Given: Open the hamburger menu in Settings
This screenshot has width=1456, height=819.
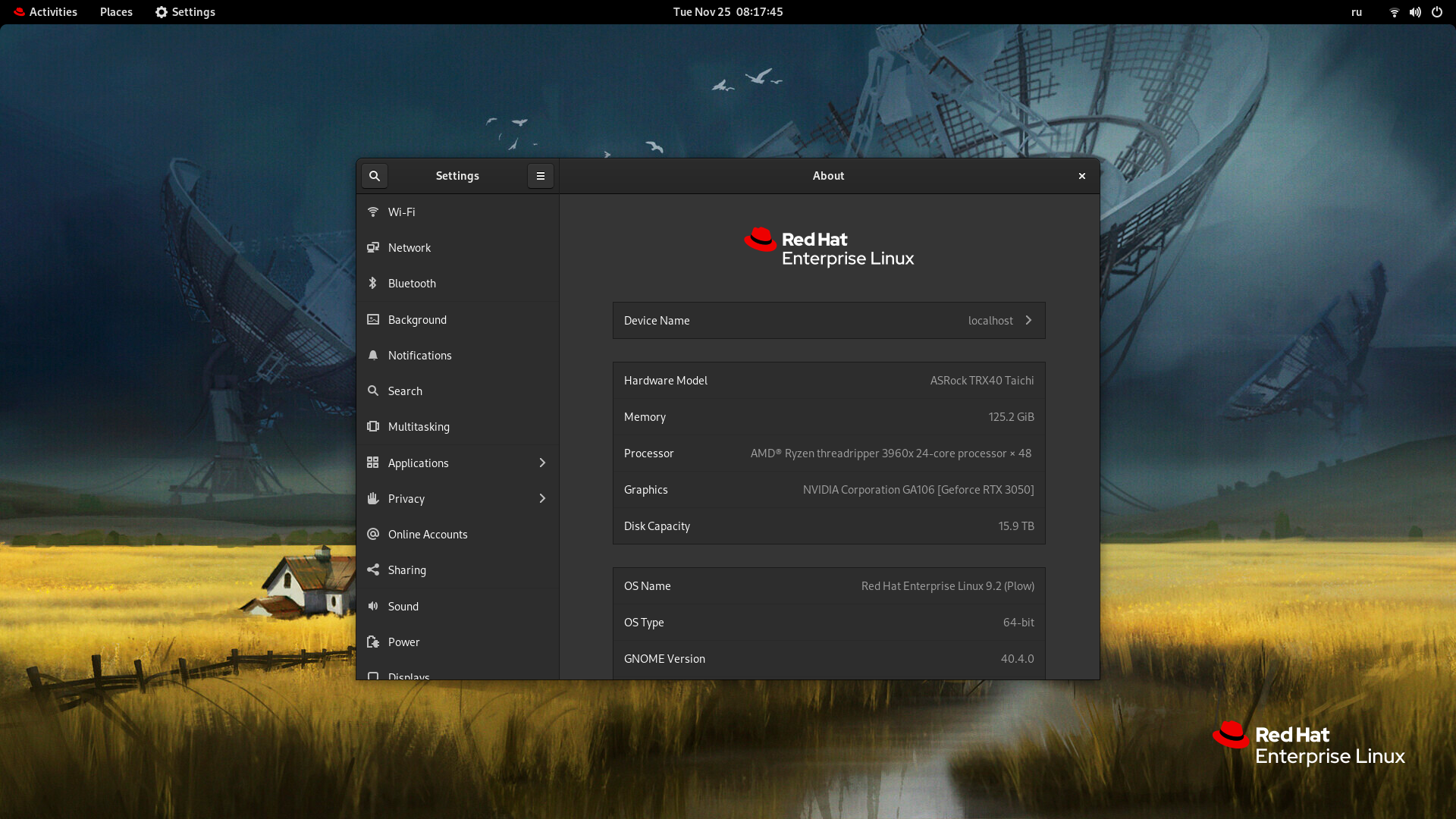Looking at the screenshot, I should pos(541,176).
